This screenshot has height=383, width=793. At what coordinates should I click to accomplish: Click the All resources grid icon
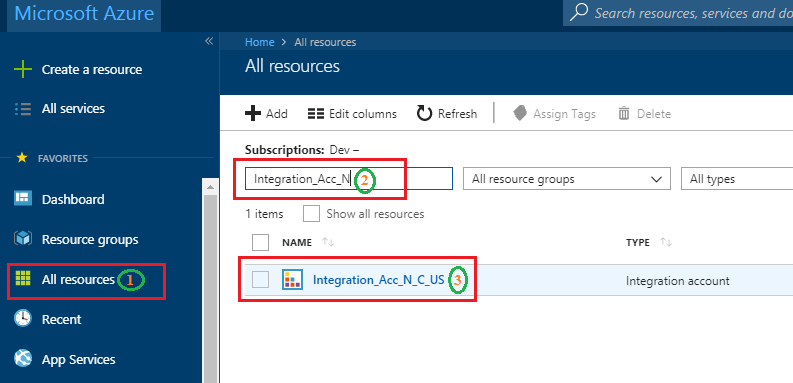(23, 279)
